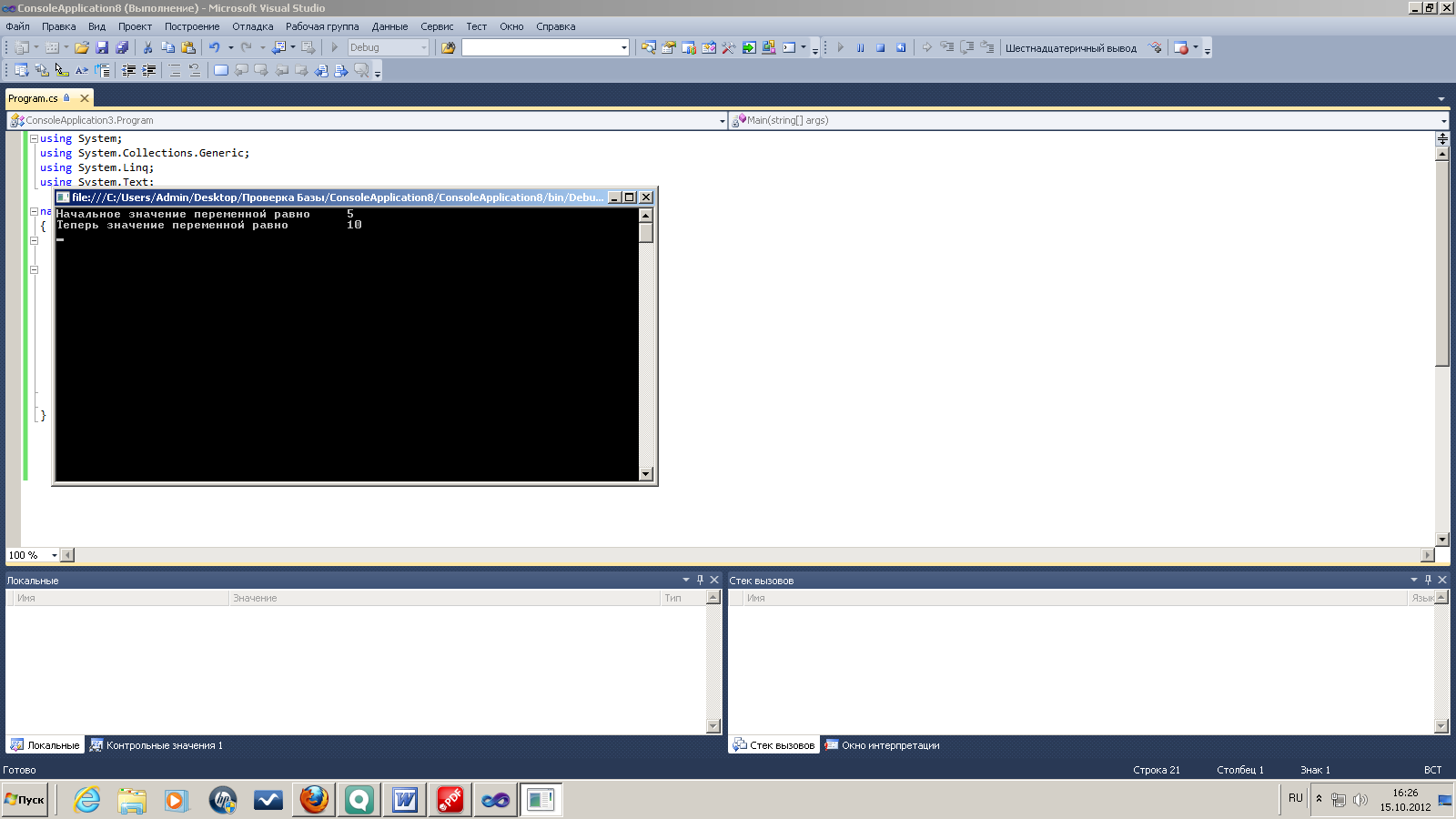The image size is (1456, 819).
Task: Expand the find combo box dropdown arrow
Action: (x=623, y=47)
